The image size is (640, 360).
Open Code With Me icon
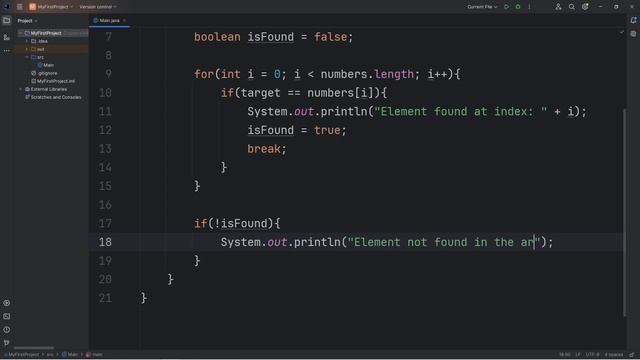(x=558, y=7)
